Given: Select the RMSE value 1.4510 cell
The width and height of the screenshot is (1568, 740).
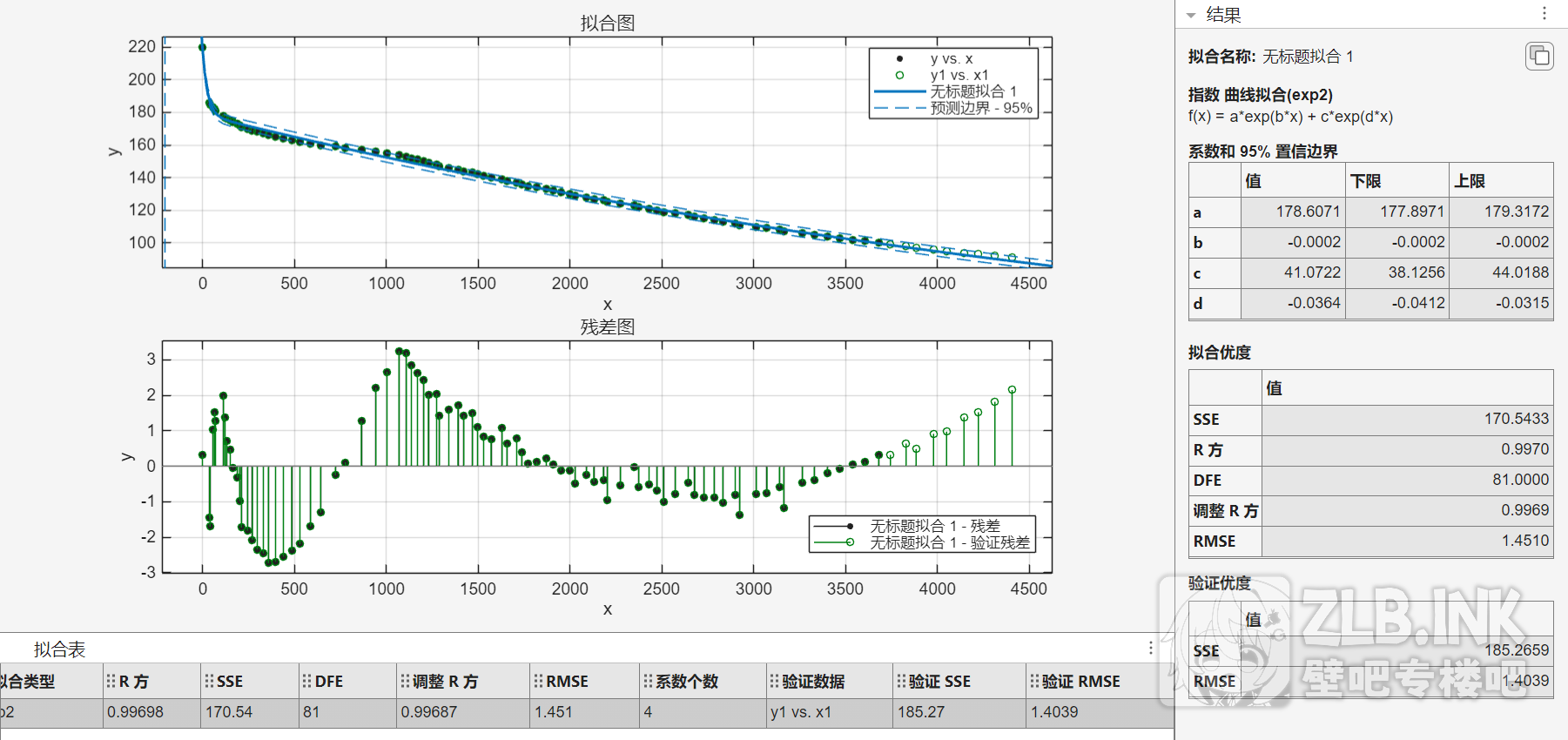Looking at the screenshot, I should [1405, 541].
